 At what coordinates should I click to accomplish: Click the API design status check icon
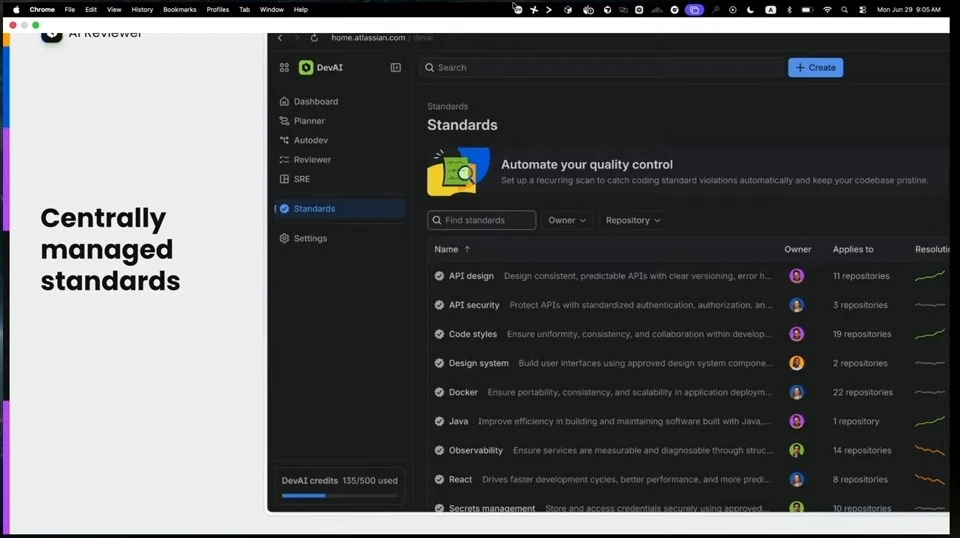[439, 276]
